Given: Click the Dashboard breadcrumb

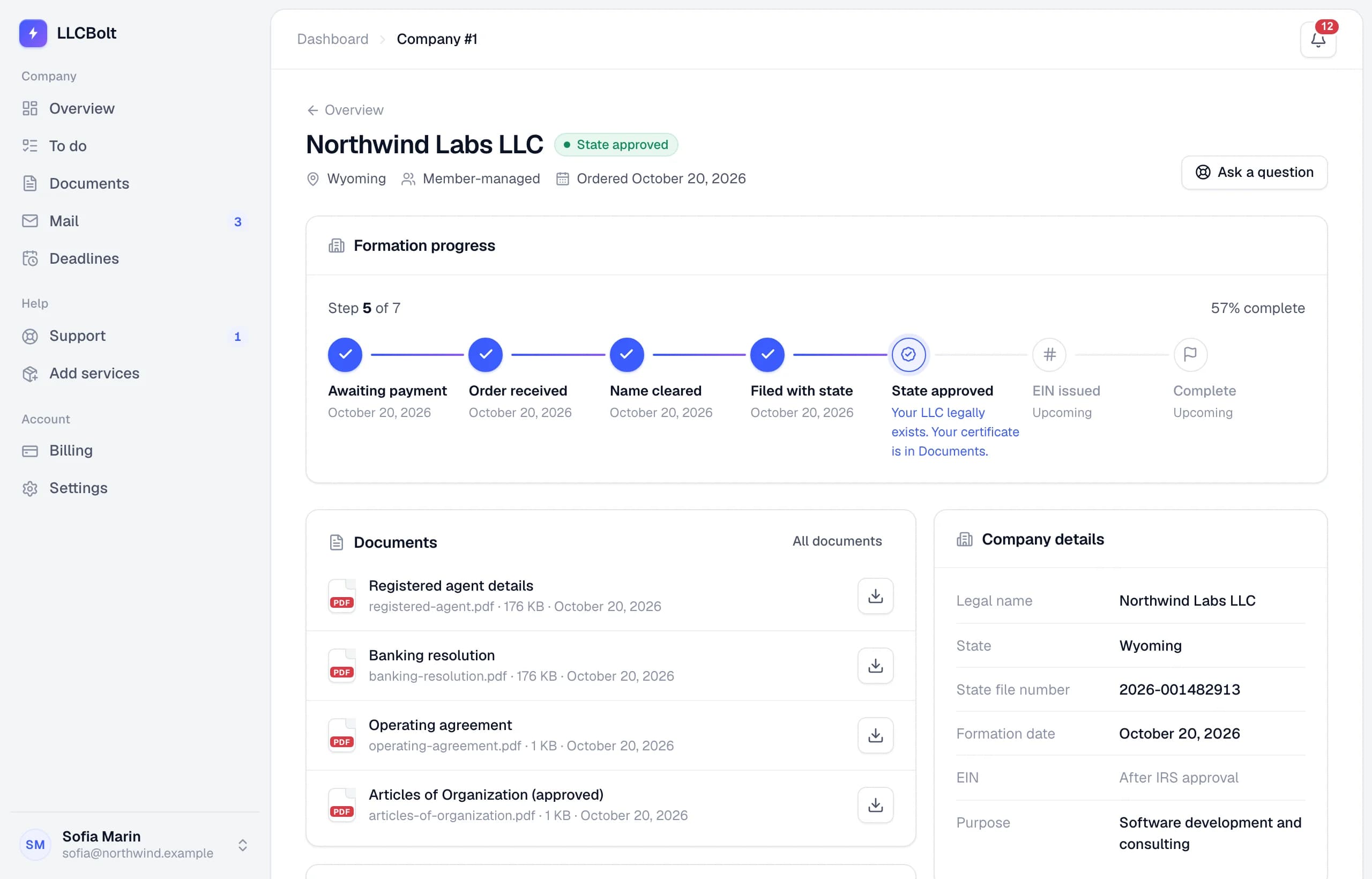Looking at the screenshot, I should click(x=333, y=39).
